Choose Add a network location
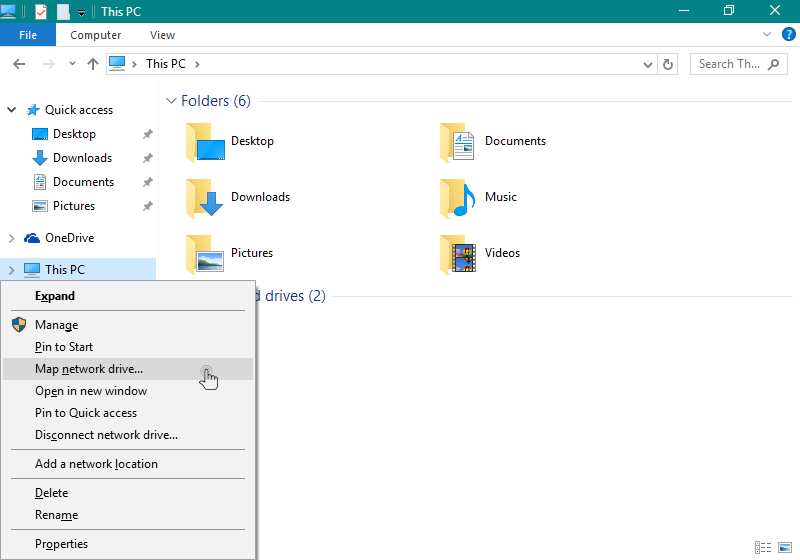The image size is (800, 560). 128,464
